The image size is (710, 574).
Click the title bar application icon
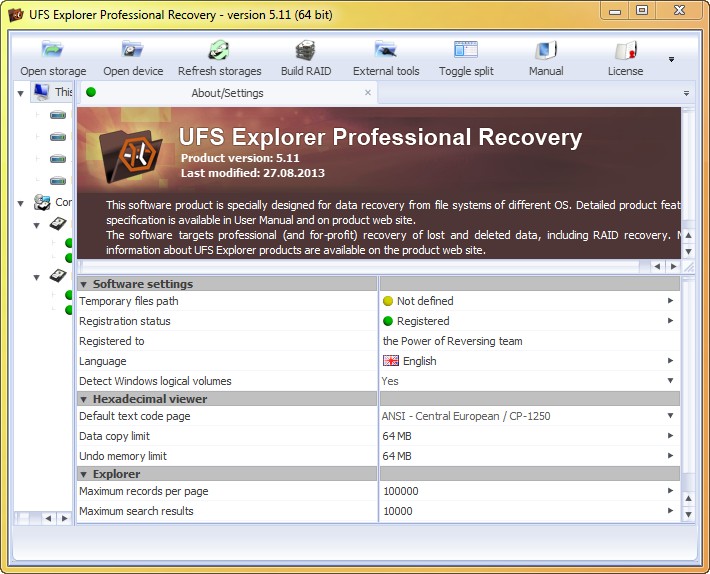pos(16,14)
